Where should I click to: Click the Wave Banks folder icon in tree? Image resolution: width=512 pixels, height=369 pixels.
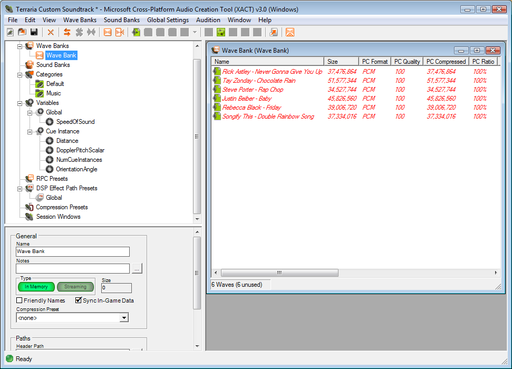coord(30,46)
